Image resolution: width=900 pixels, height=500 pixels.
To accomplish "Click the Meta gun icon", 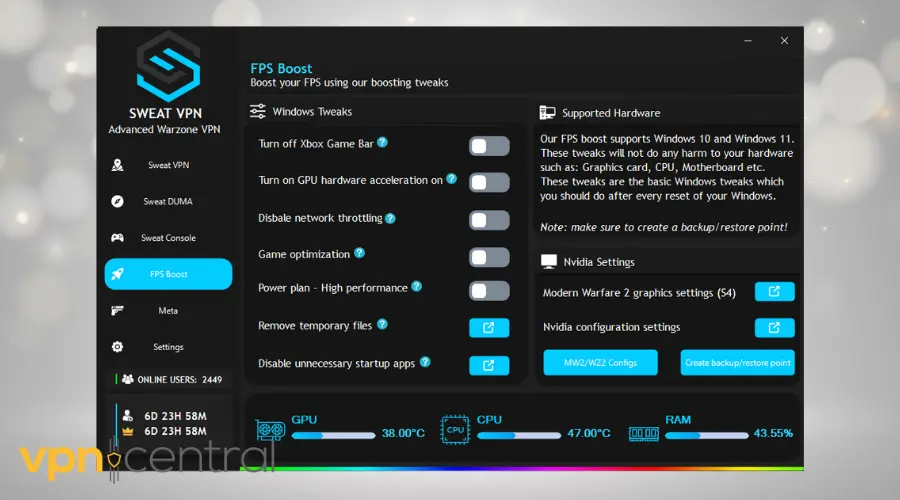I will click(117, 311).
